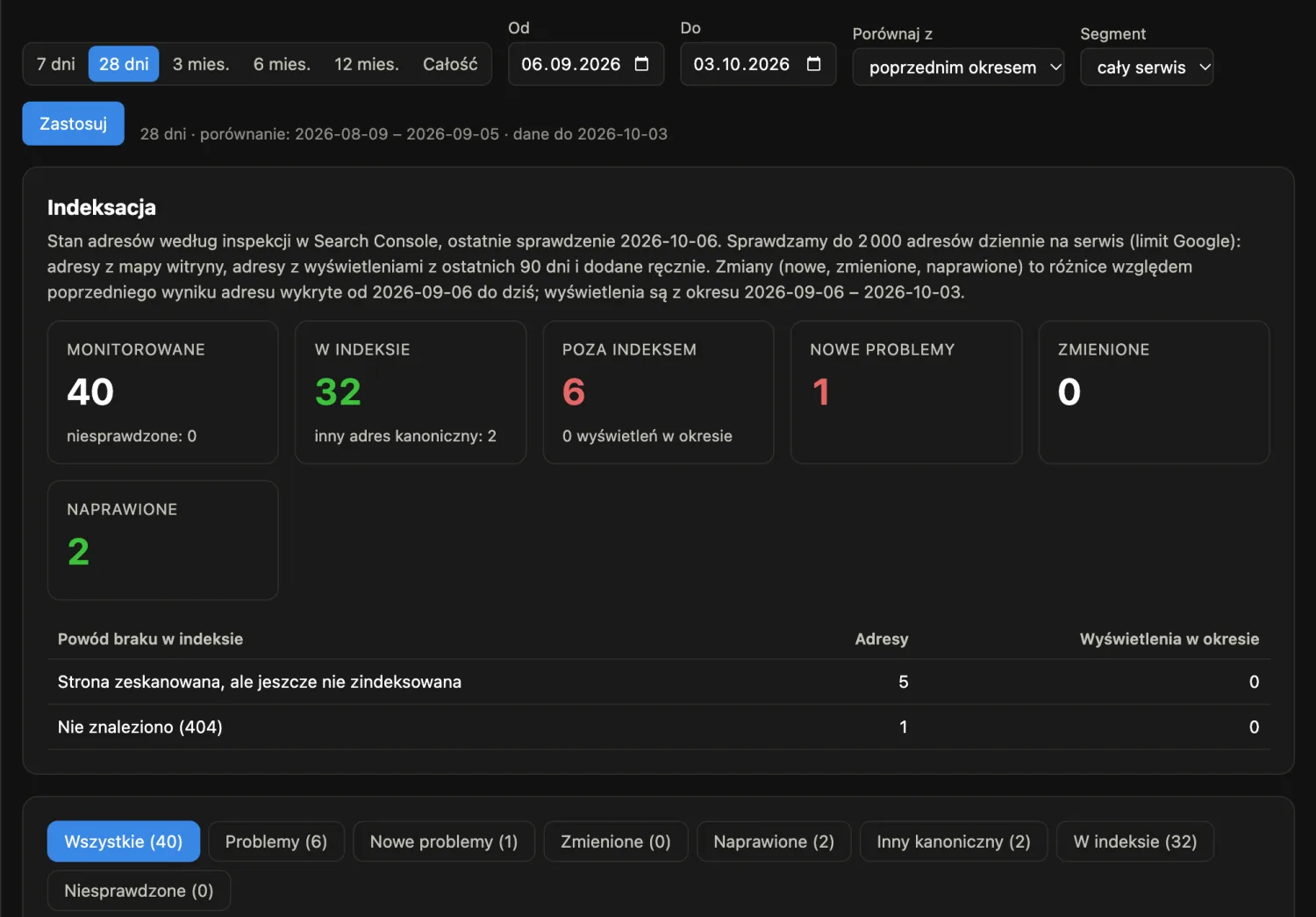1316x917 pixels.
Task: Open the Porównaj z dropdown
Action: point(958,67)
